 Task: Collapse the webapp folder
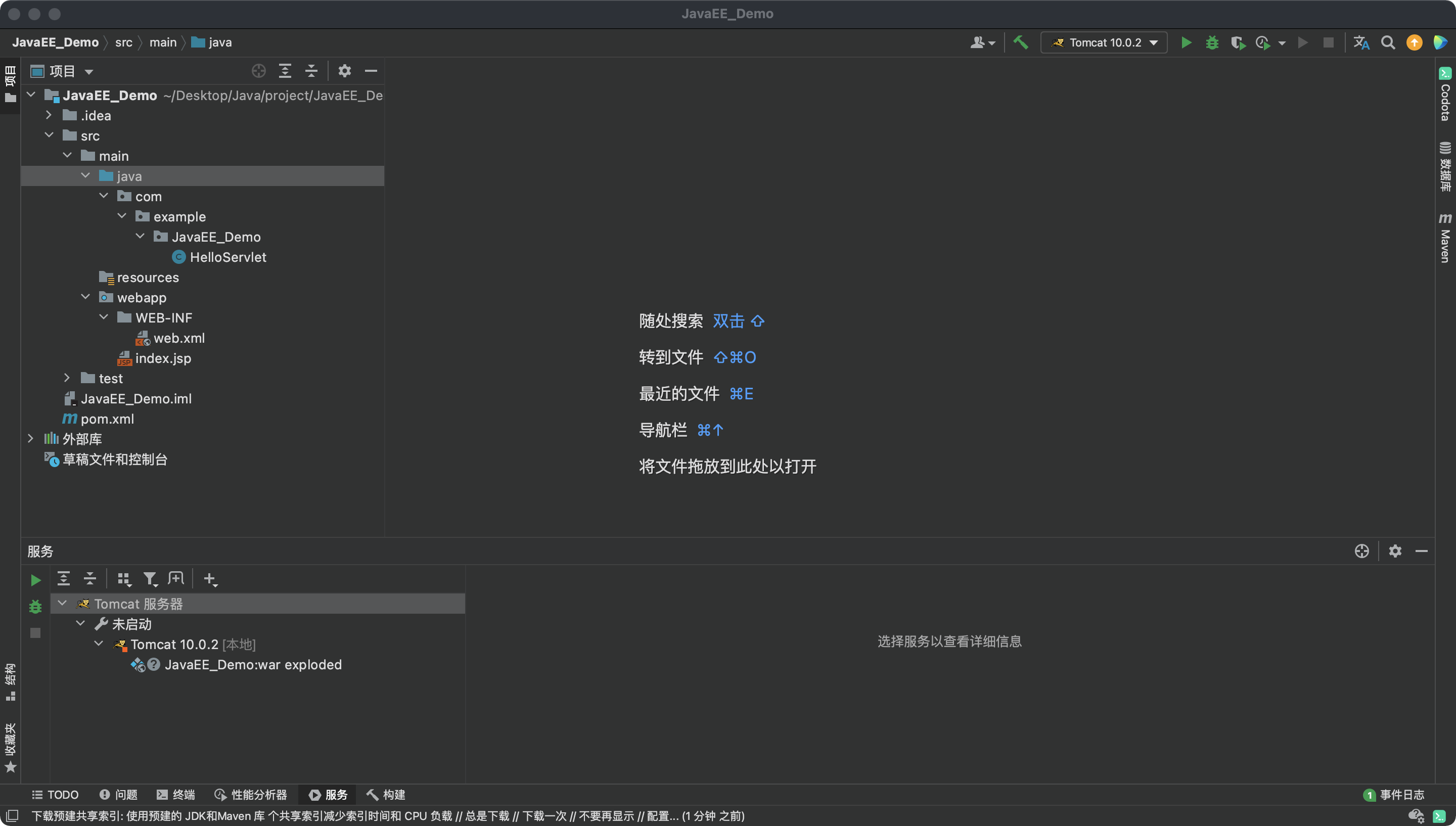[85, 297]
